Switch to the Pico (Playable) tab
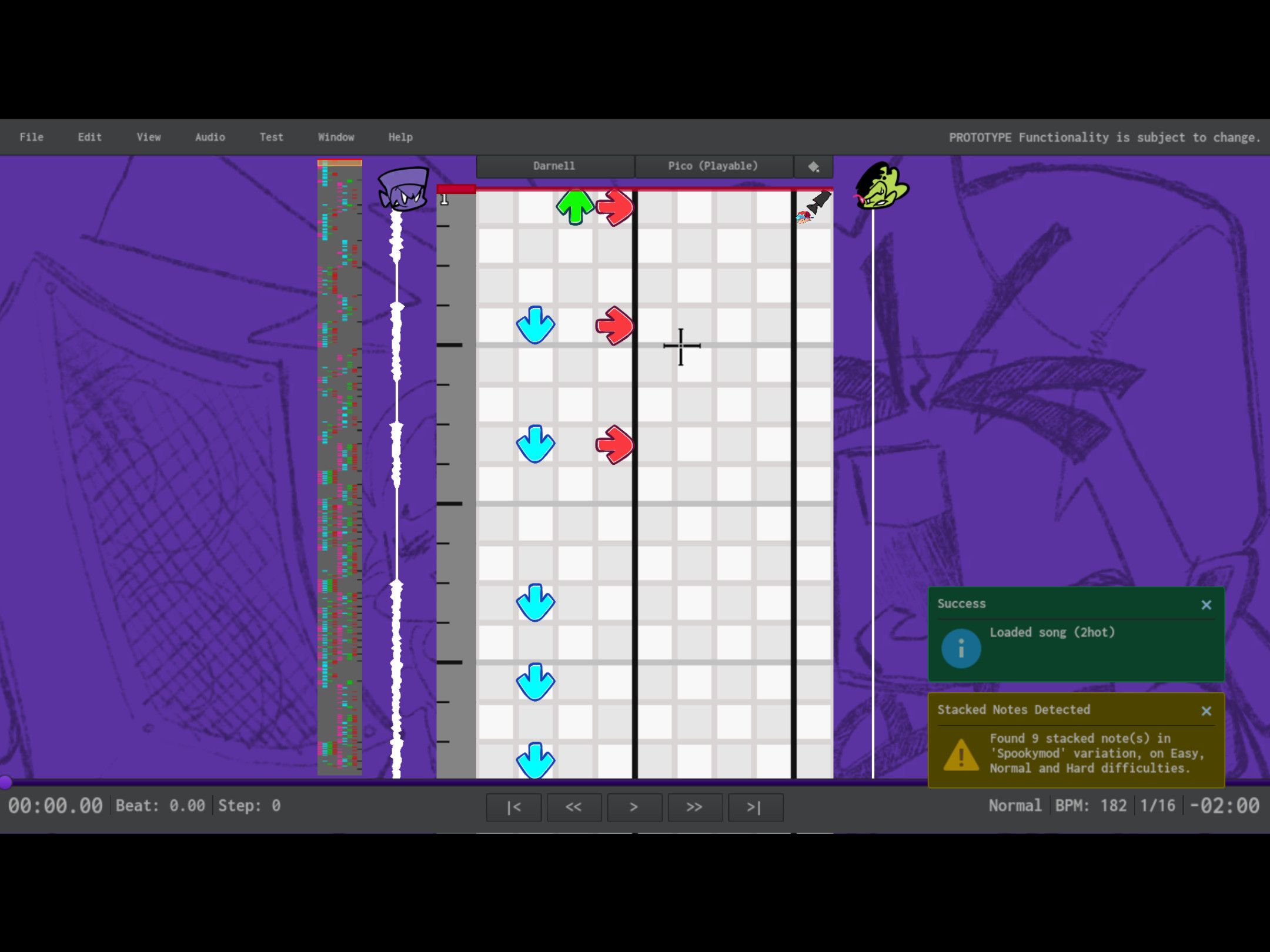Image resolution: width=1270 pixels, height=952 pixels. (x=713, y=166)
